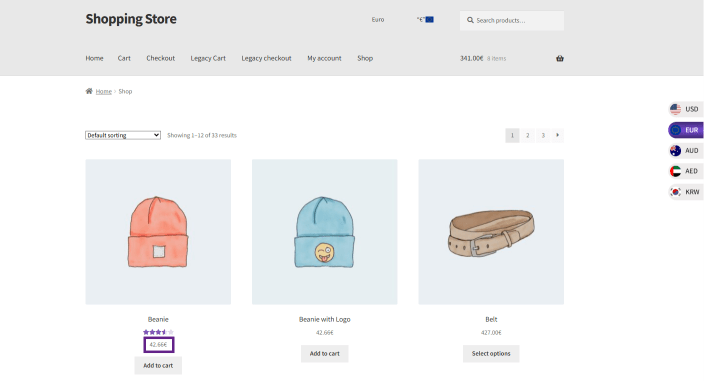This screenshot has width=704, height=381.
Task: Add Beanie to cart
Action: click(158, 366)
